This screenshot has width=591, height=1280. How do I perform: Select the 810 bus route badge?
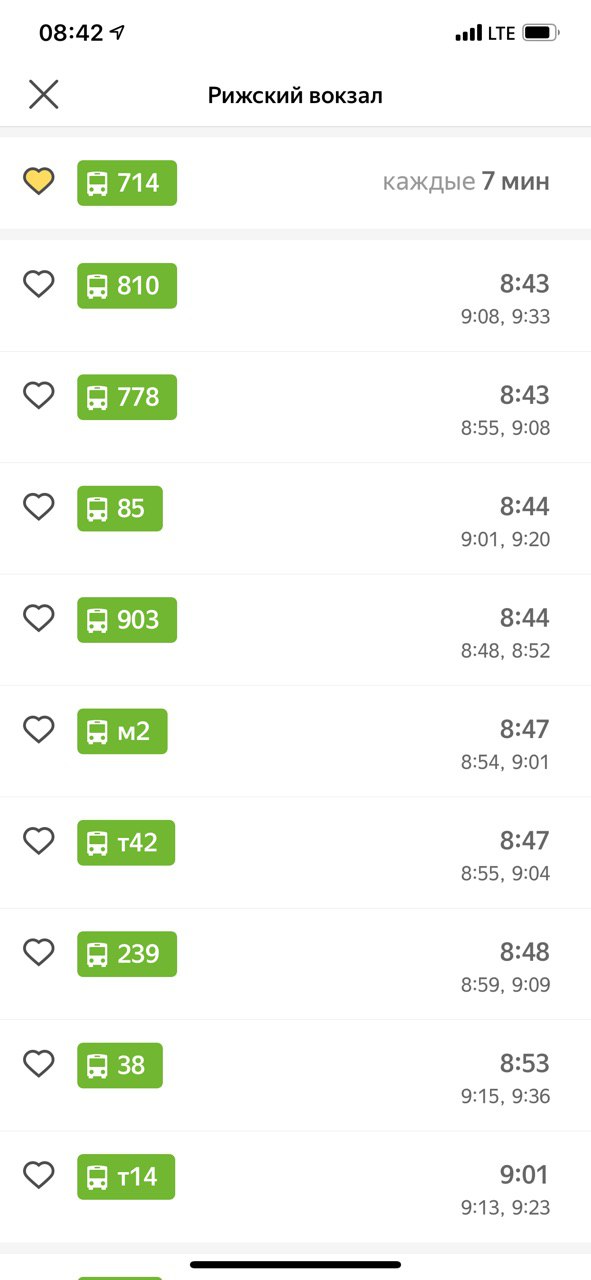127,286
